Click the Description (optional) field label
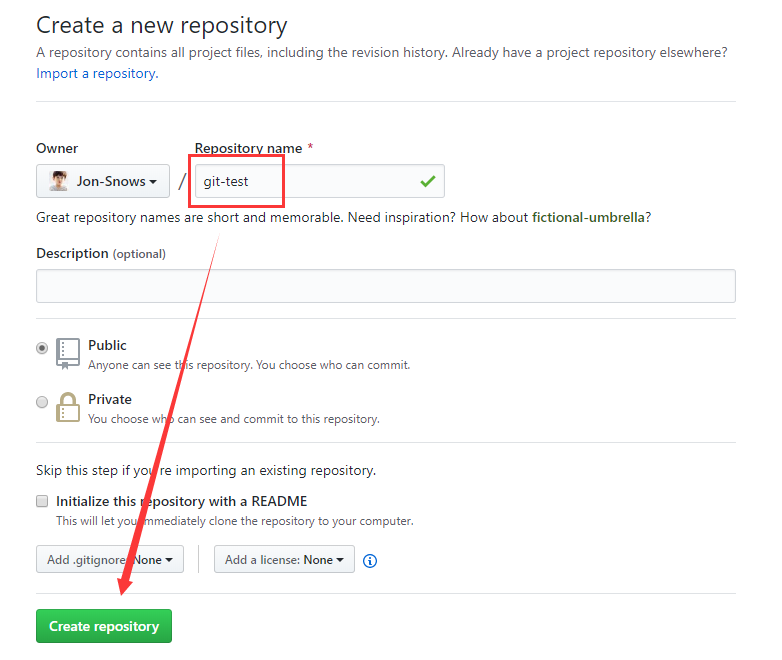 (101, 254)
